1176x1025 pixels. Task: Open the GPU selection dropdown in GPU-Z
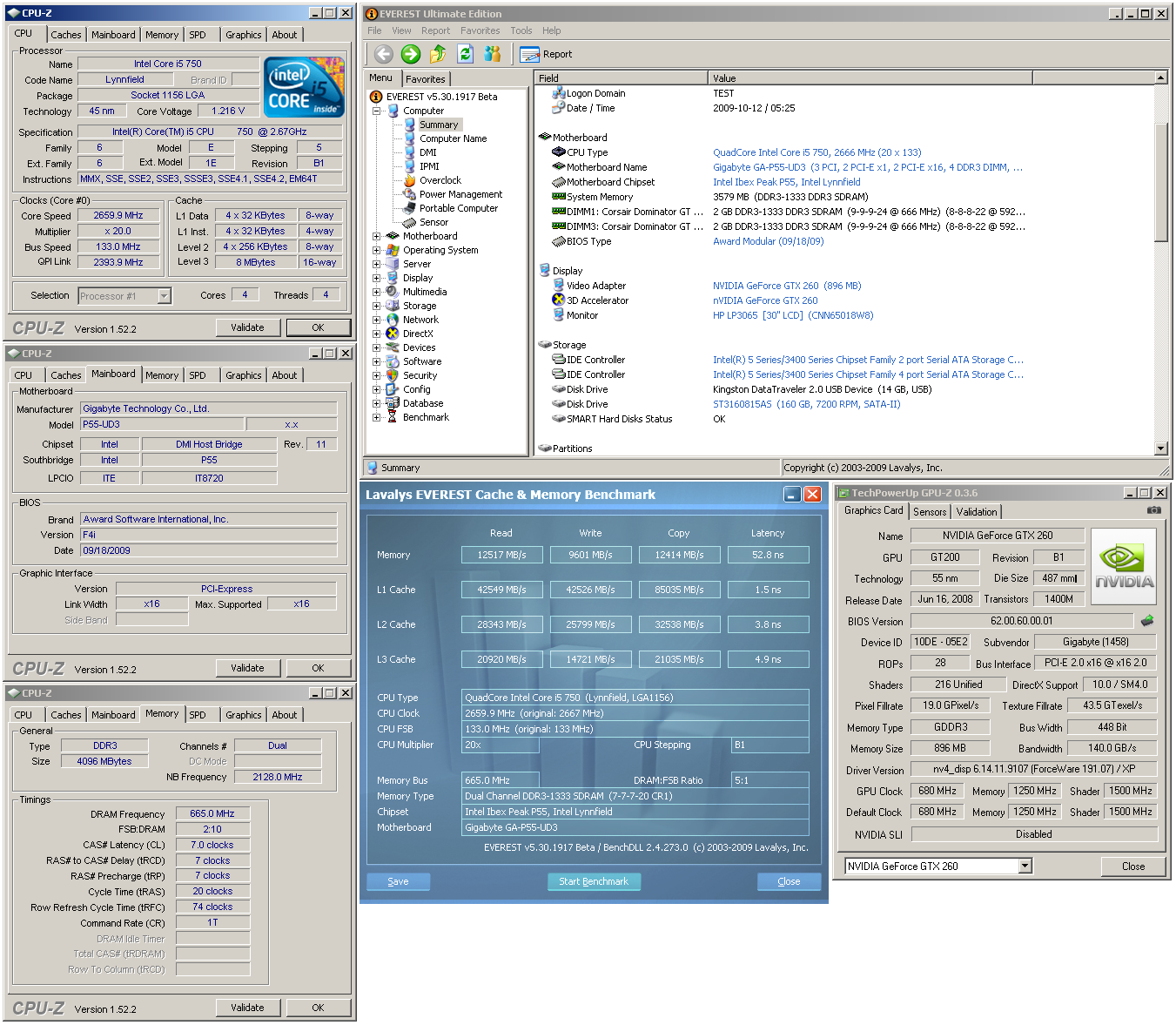pyautogui.click(x=1025, y=866)
